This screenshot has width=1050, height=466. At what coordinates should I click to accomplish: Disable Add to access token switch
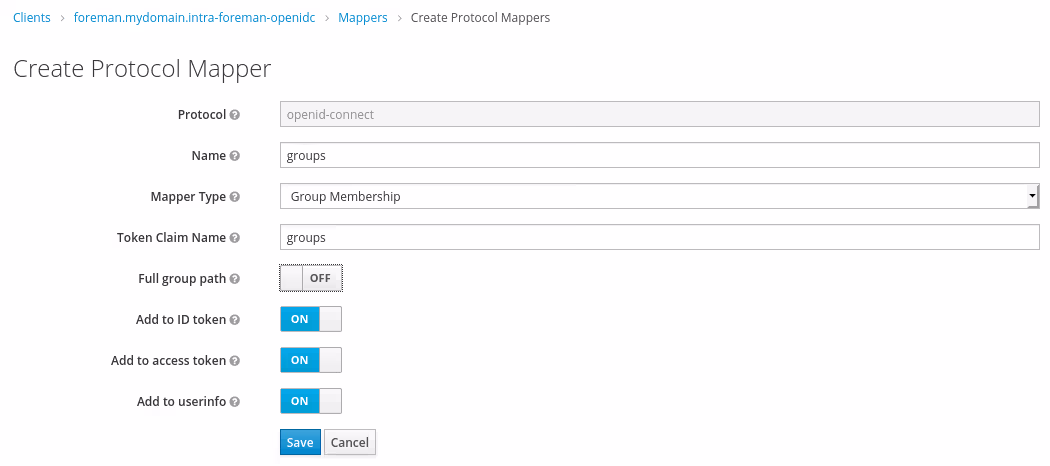tap(311, 360)
